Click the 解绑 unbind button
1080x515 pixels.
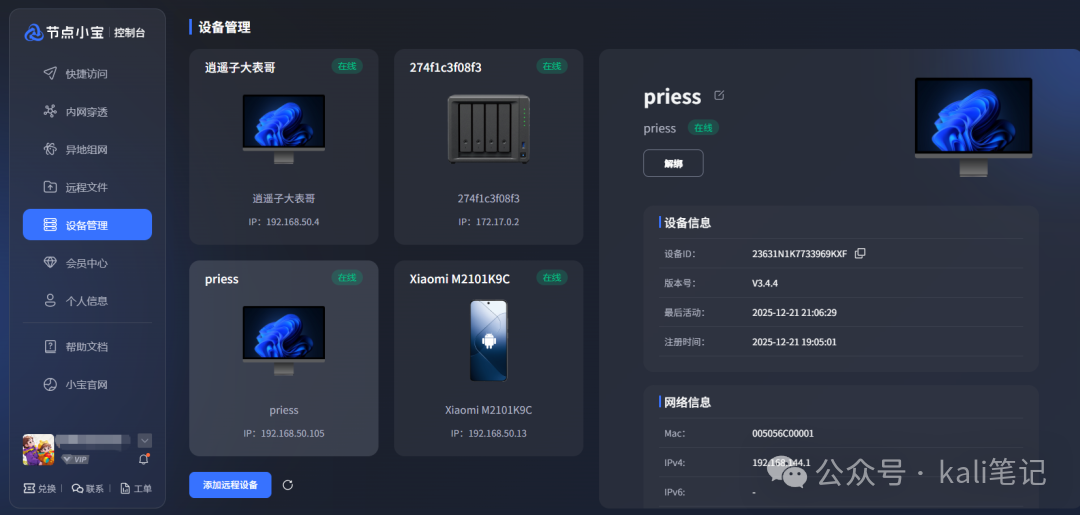tap(673, 163)
